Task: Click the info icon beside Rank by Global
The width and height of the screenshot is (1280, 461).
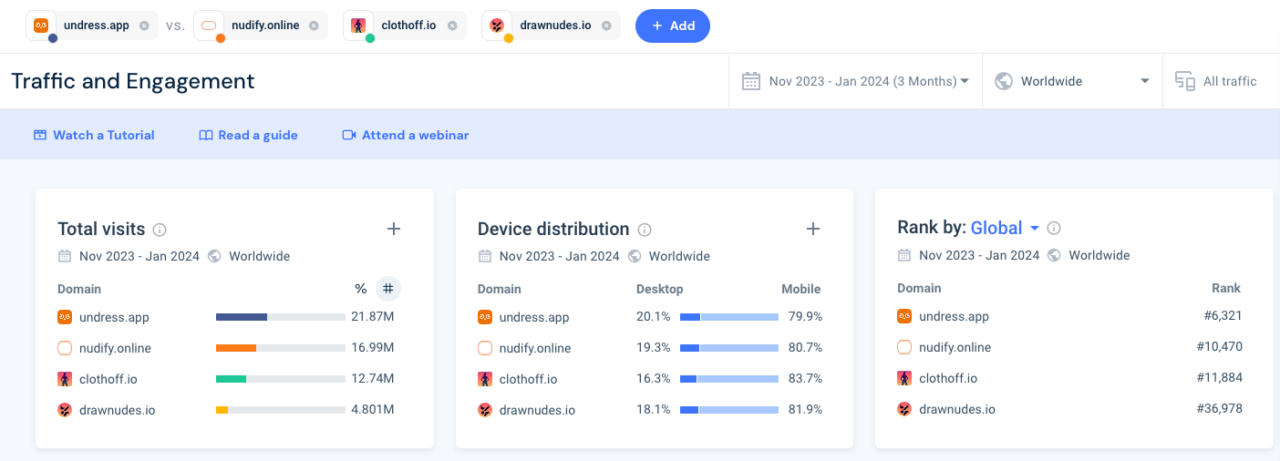Action: pos(1054,228)
